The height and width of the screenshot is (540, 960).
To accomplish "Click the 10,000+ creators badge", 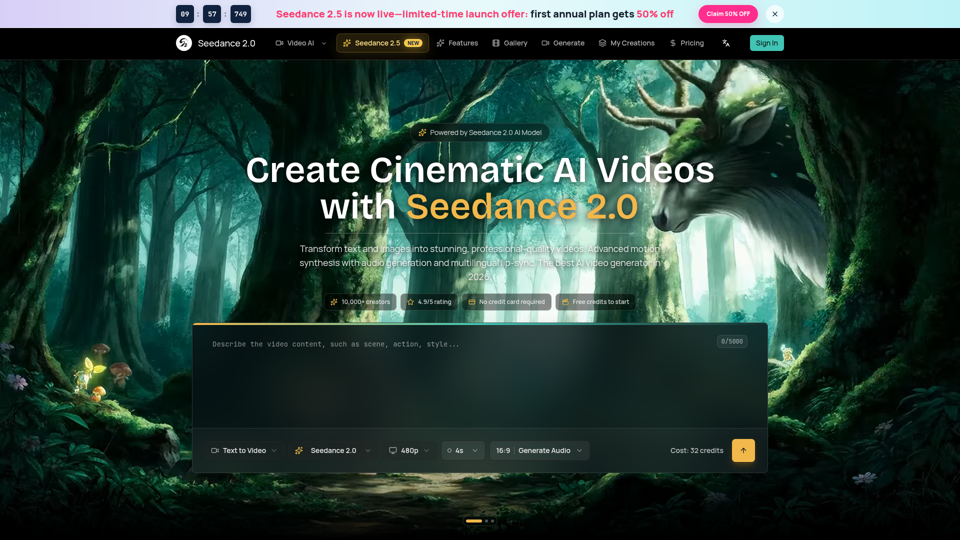I will 360,302.
